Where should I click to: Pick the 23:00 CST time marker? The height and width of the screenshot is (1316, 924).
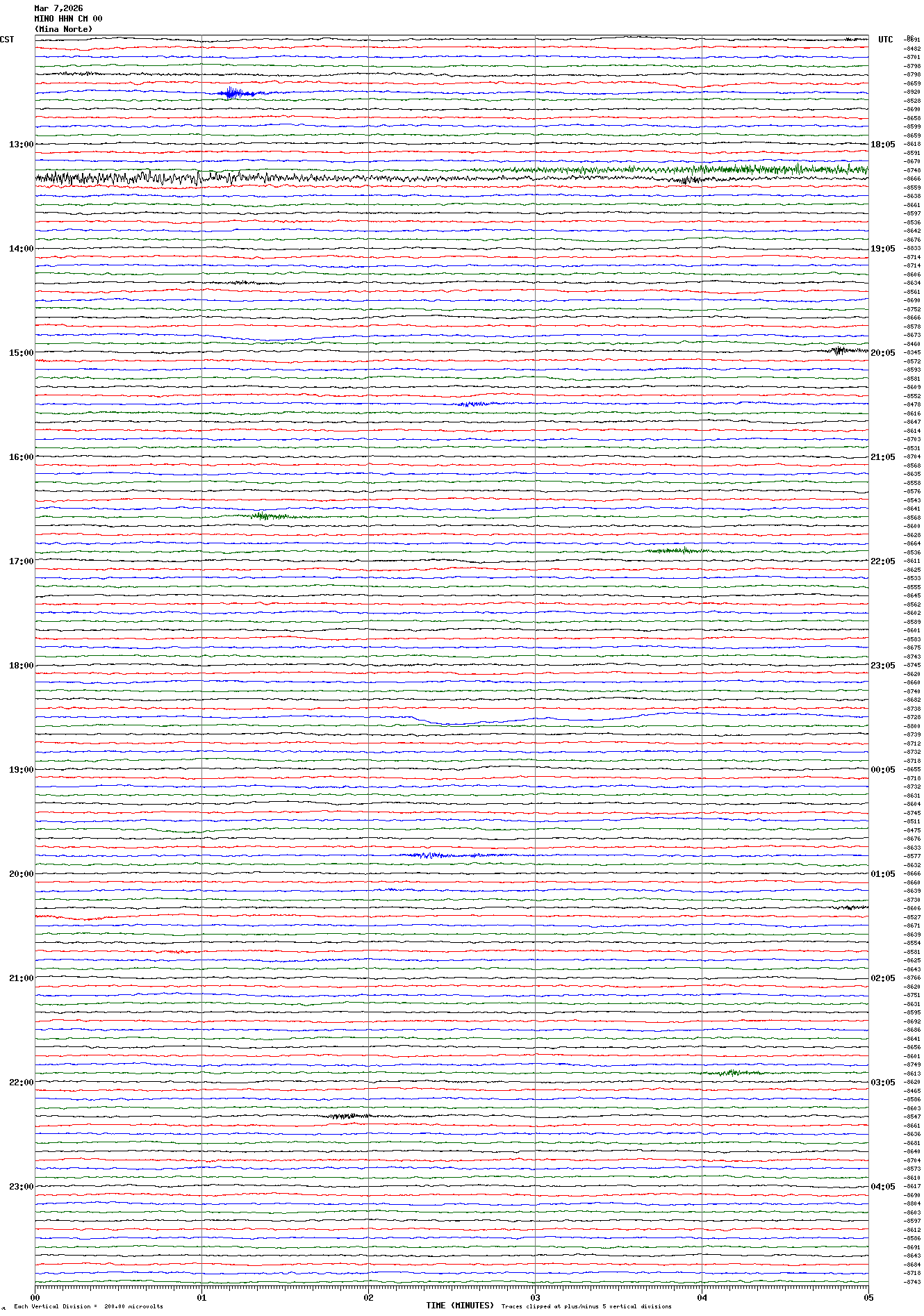[21, 1187]
